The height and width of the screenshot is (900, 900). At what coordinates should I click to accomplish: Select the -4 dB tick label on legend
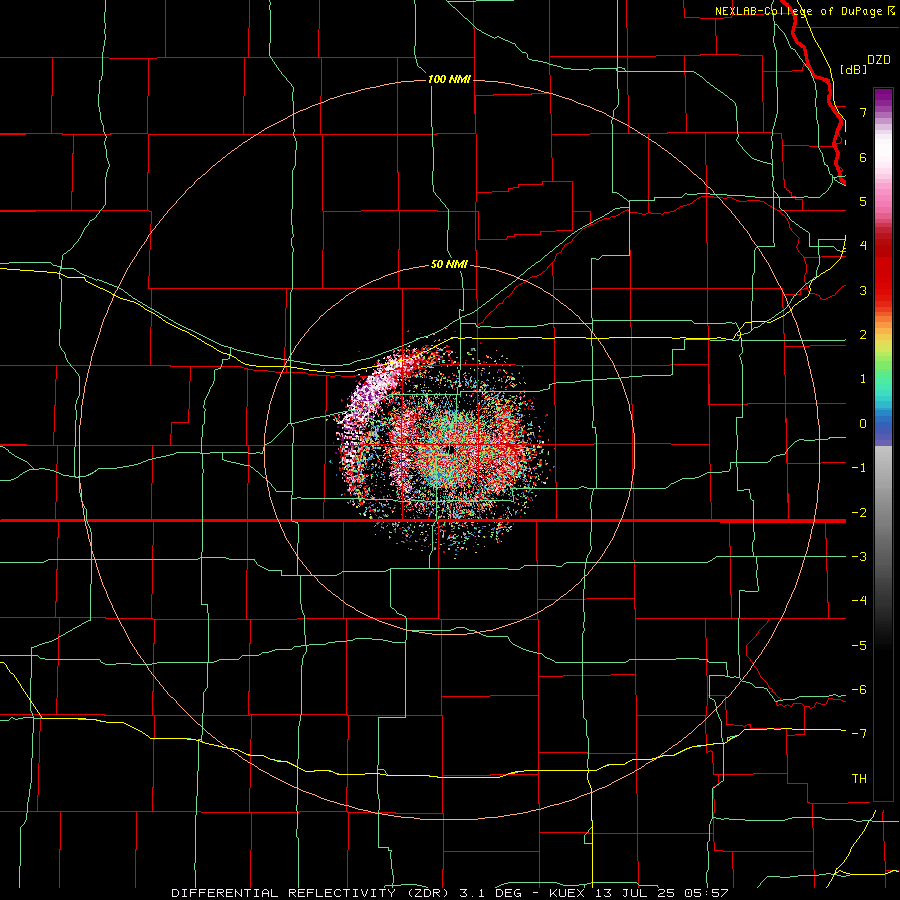pos(859,601)
